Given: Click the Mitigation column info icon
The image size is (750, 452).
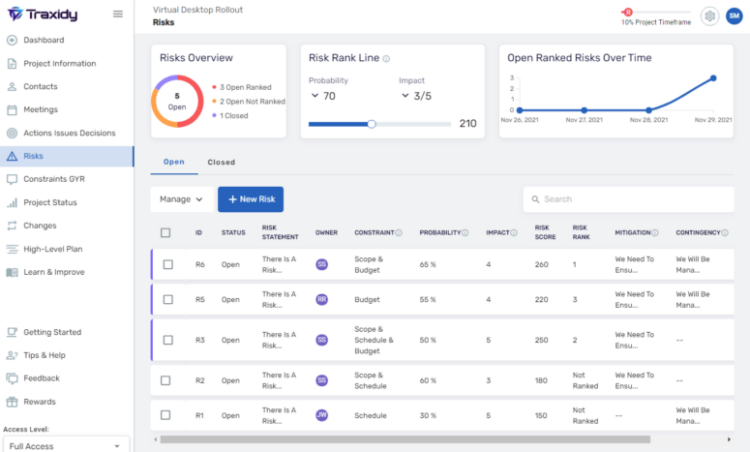Looking at the screenshot, I should coord(655,233).
